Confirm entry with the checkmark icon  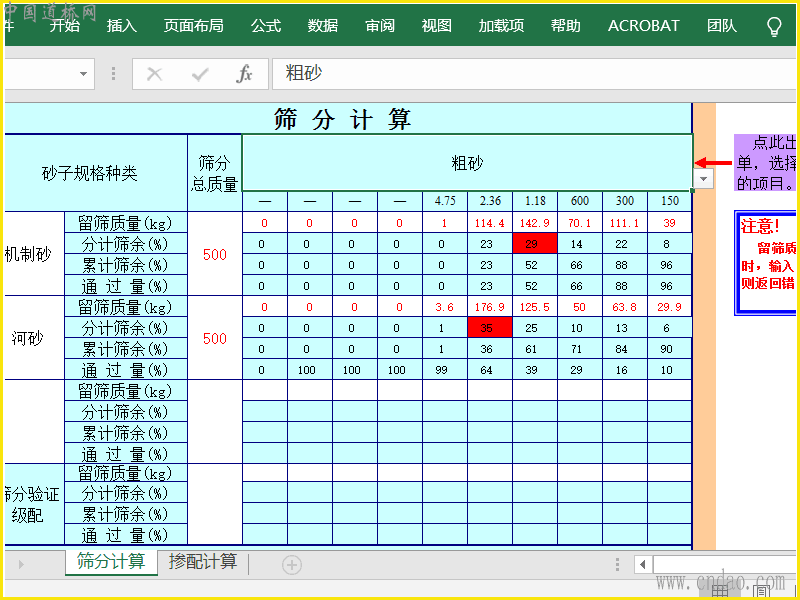199,74
